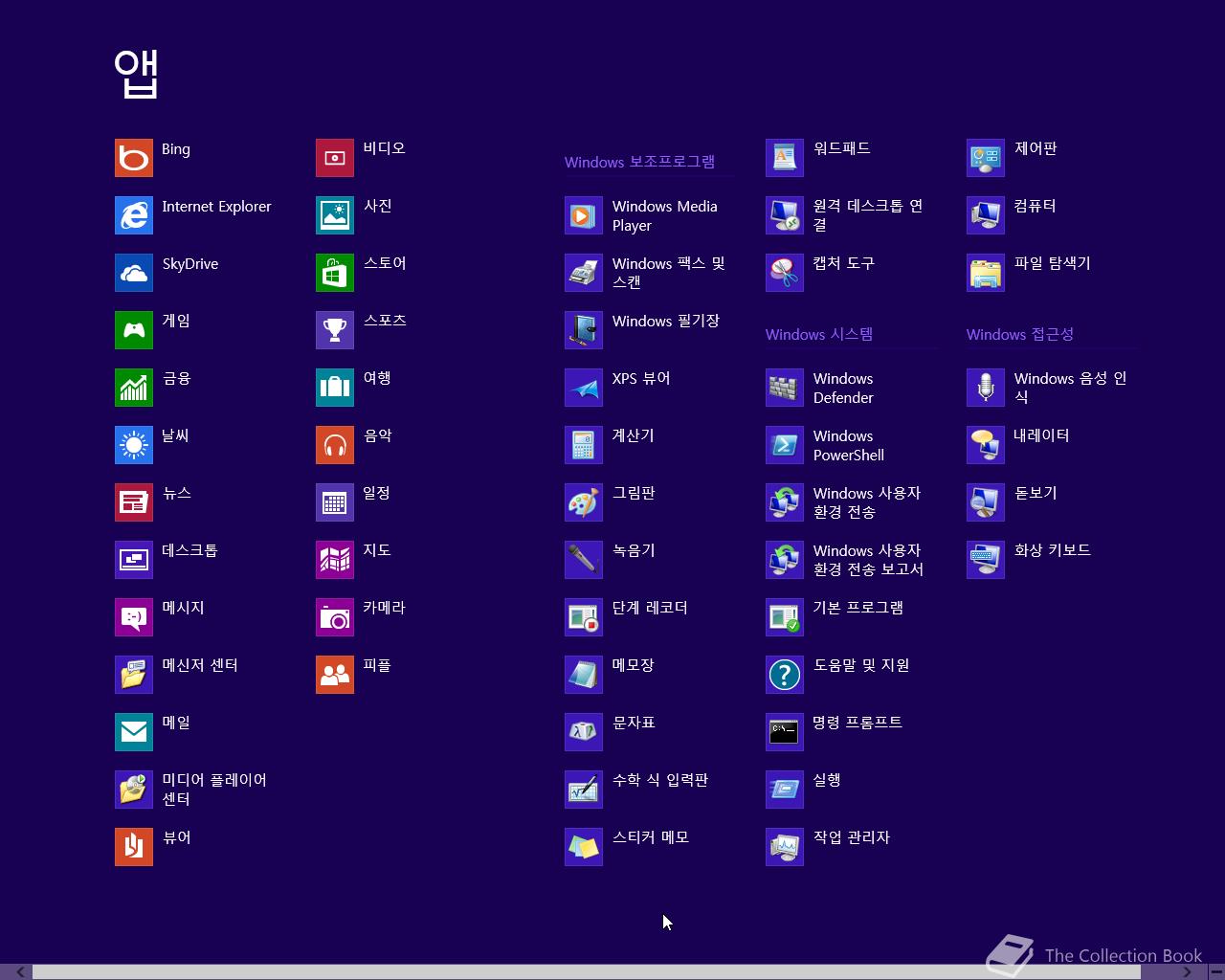Open Windows 사용자 환경 전송
Image resolution: width=1225 pixels, height=980 pixels.
pyautogui.click(x=844, y=502)
